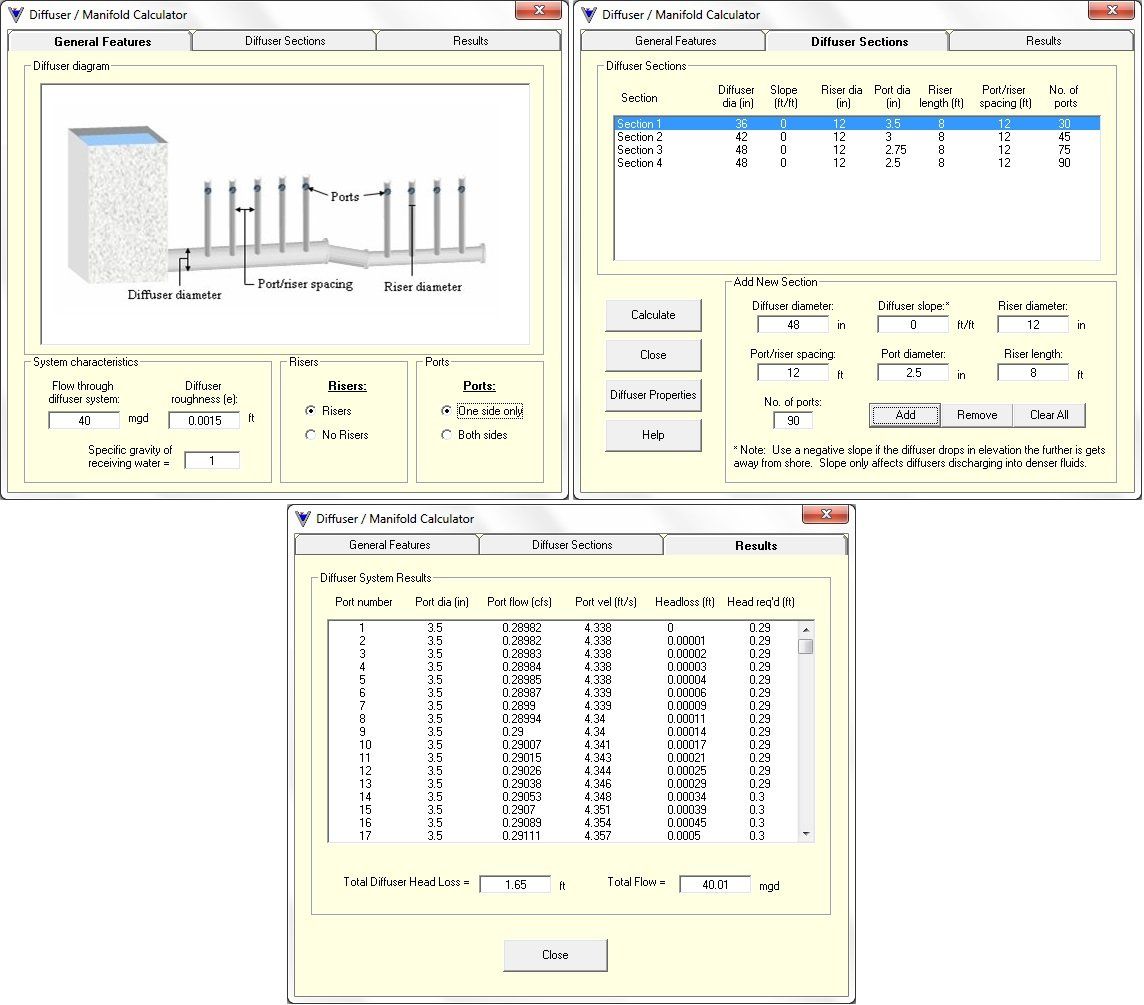
Task: Remove the selected section
Action: 977,415
